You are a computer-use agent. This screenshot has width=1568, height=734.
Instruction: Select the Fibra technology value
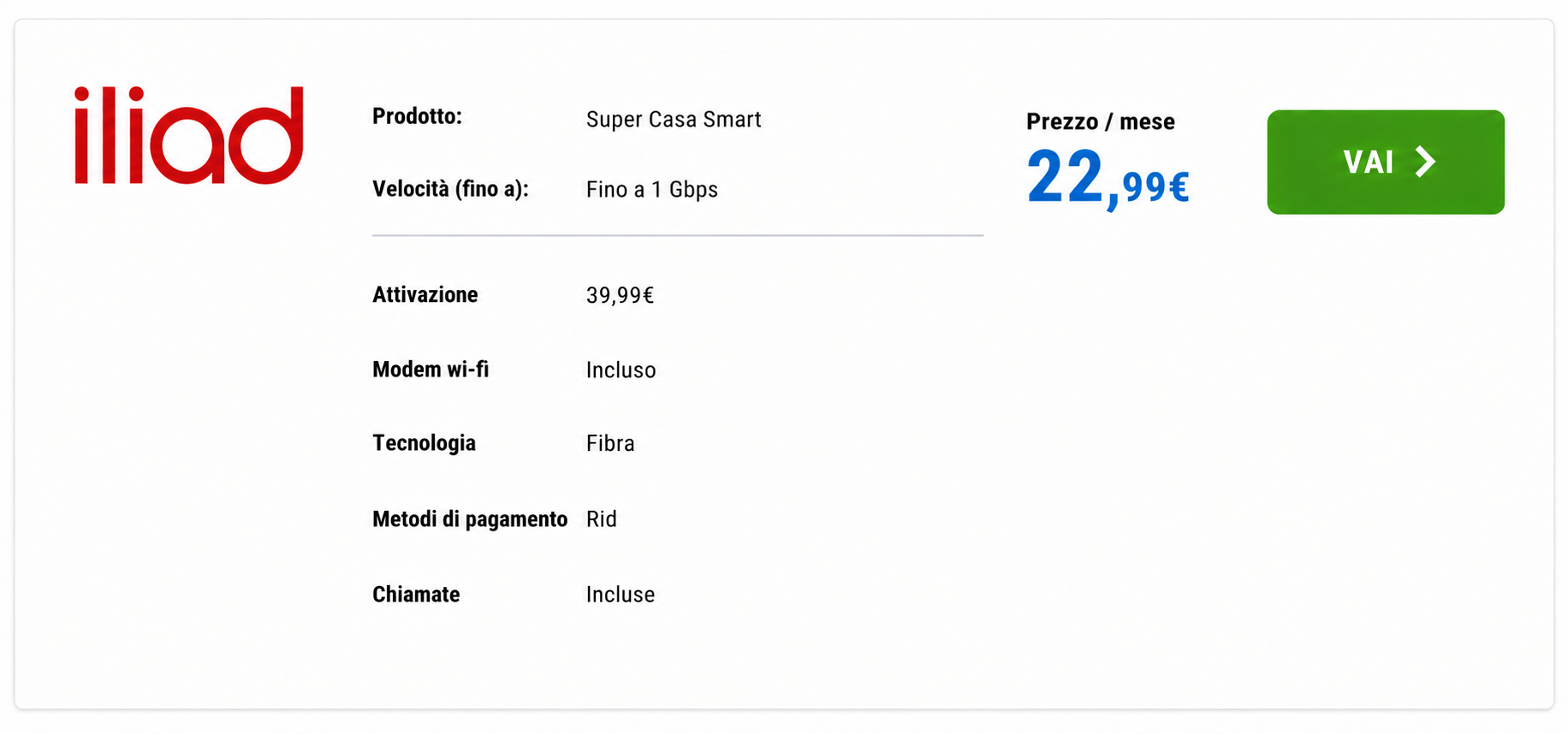(610, 443)
